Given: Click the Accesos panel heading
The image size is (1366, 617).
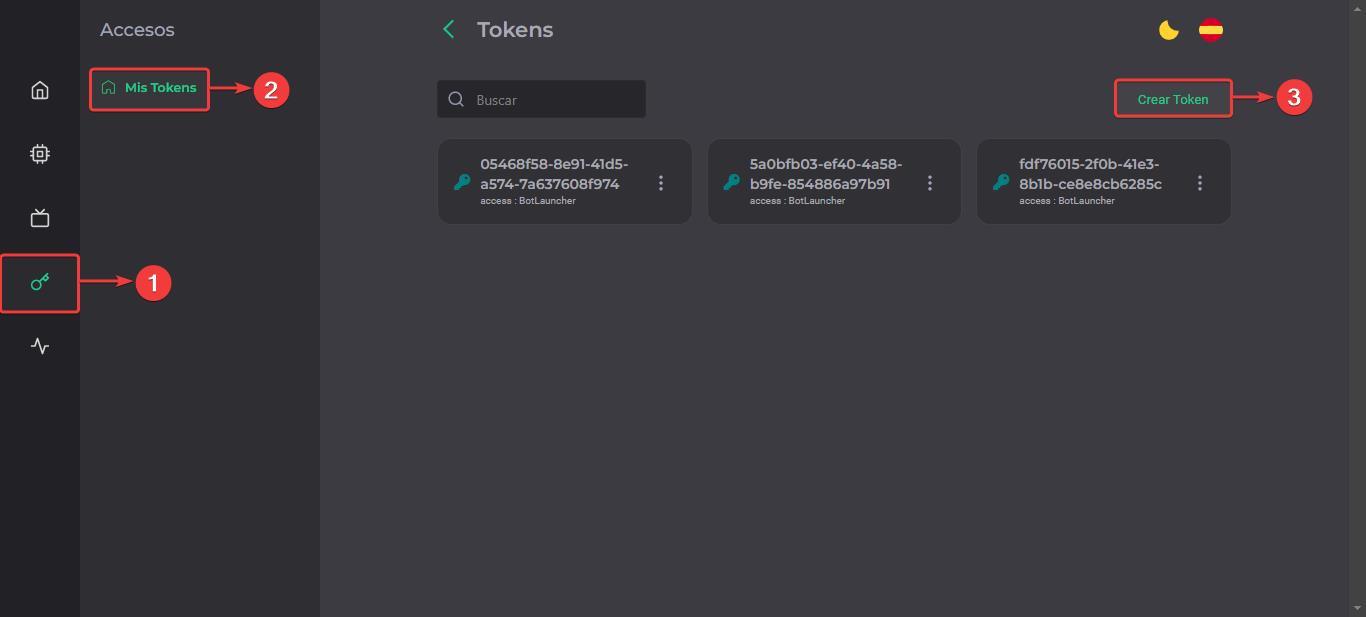Looking at the screenshot, I should [137, 30].
